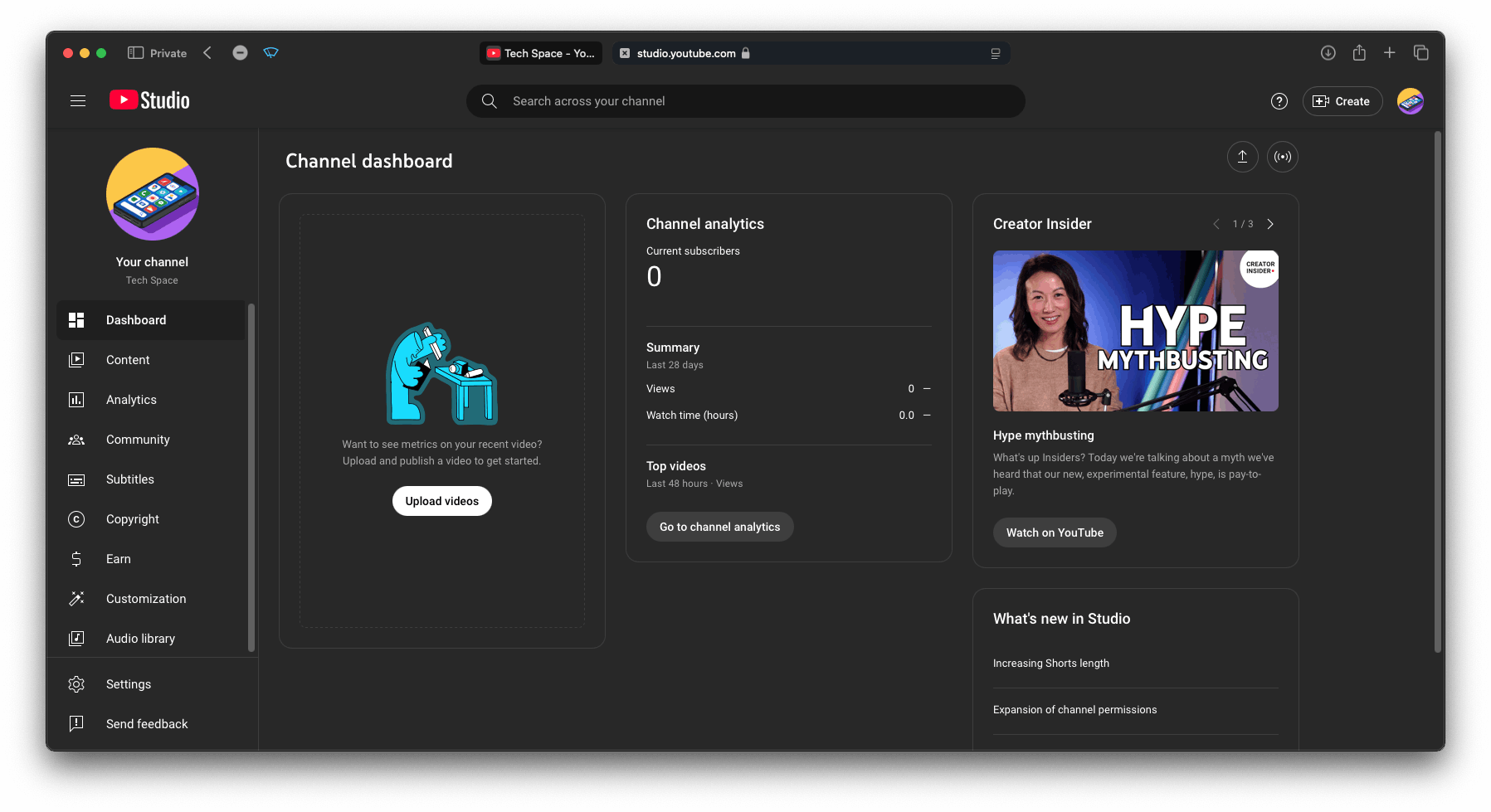The width and height of the screenshot is (1491, 812).
Task: Open the Help question mark icon
Action: (x=1279, y=101)
